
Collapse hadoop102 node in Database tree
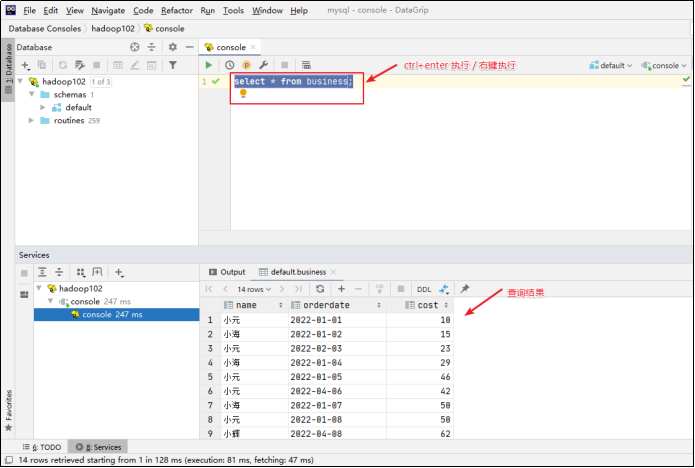(20, 82)
